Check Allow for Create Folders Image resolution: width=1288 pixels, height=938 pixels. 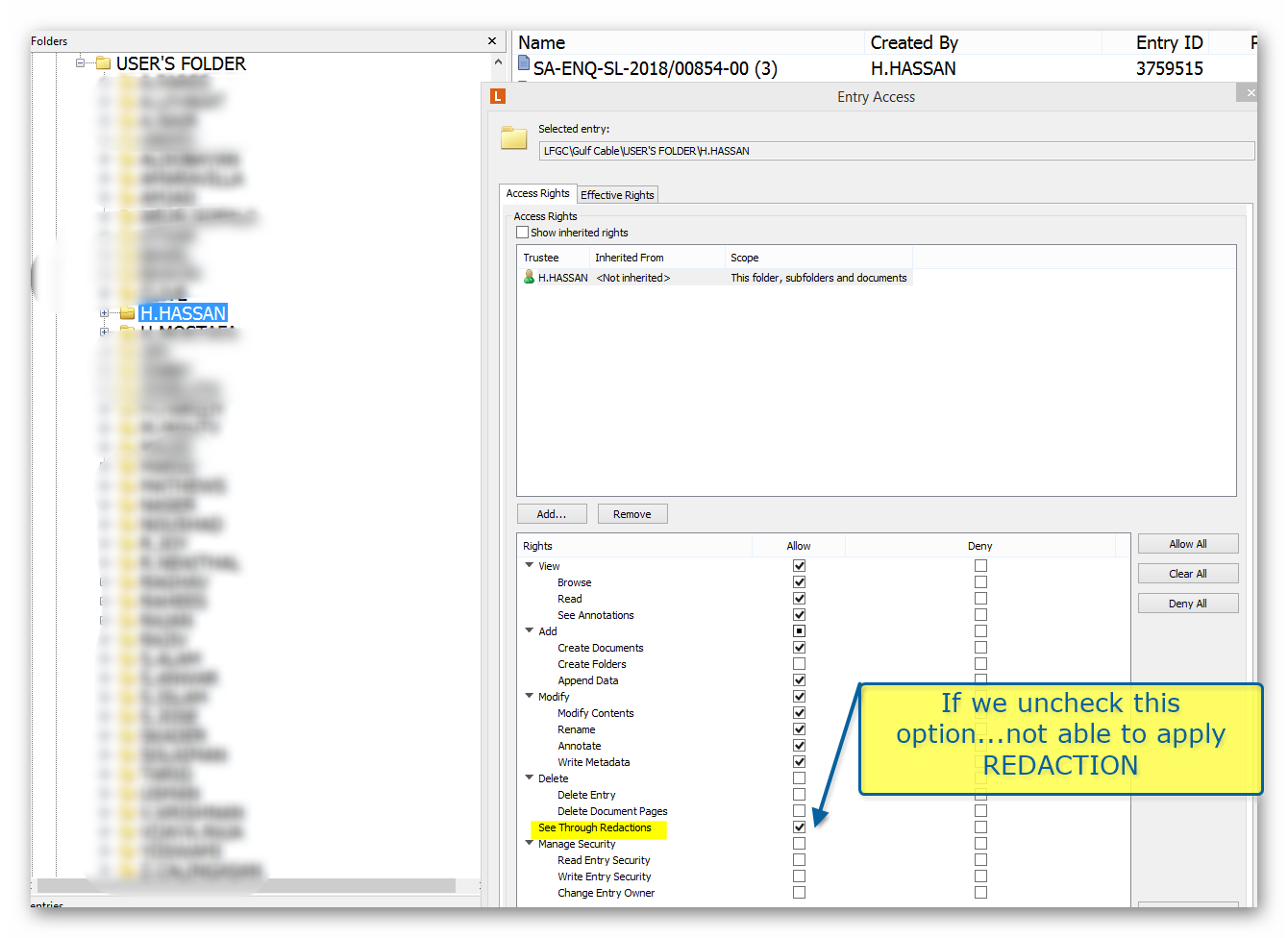799,664
